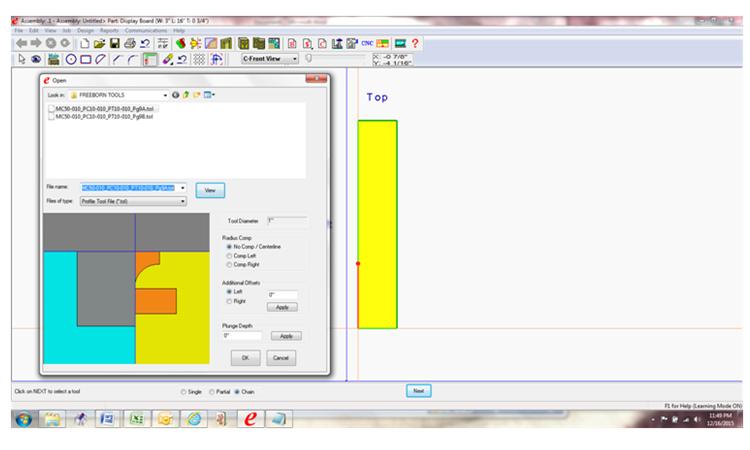Viewport: 750px width, 450px height.
Task: Click the View button in the dialog
Action: click(210, 189)
